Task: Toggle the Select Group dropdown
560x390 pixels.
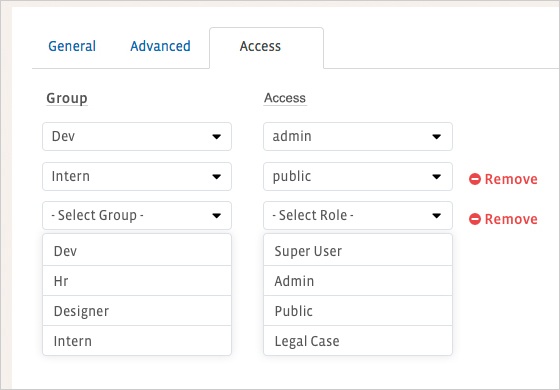Action: [x=137, y=215]
